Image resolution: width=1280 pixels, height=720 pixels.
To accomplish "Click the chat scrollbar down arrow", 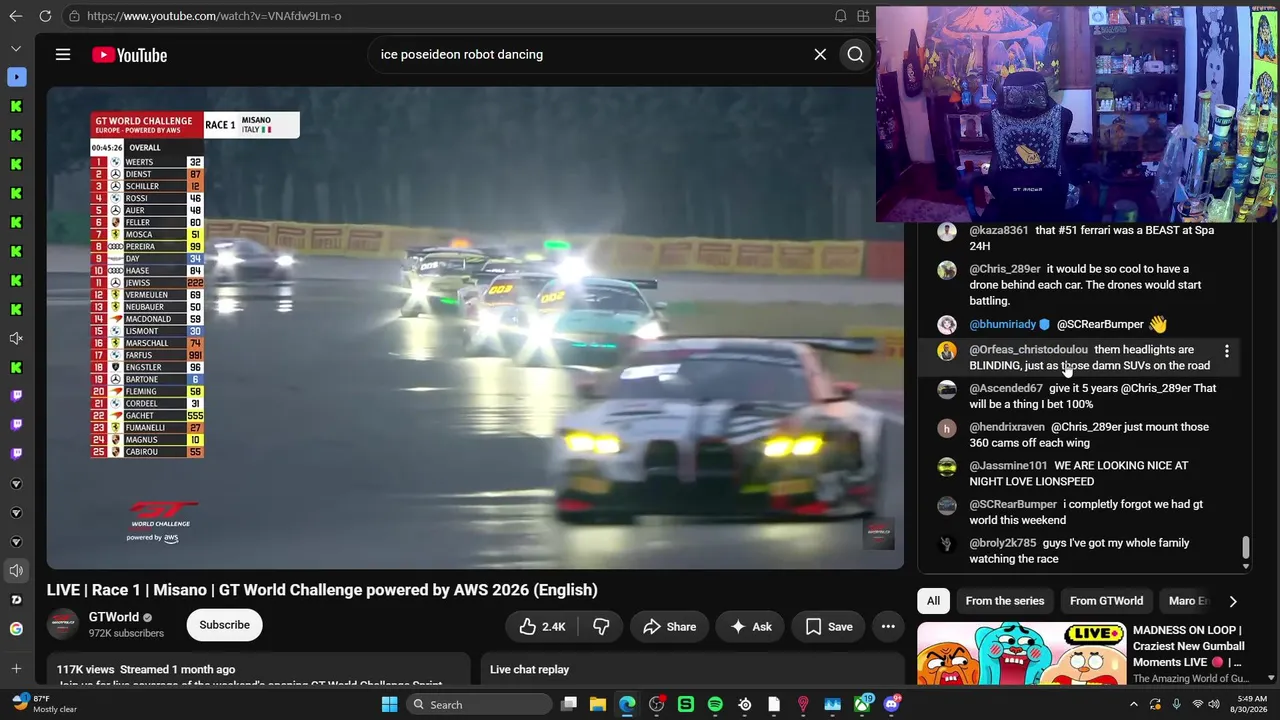I will tap(1246, 567).
